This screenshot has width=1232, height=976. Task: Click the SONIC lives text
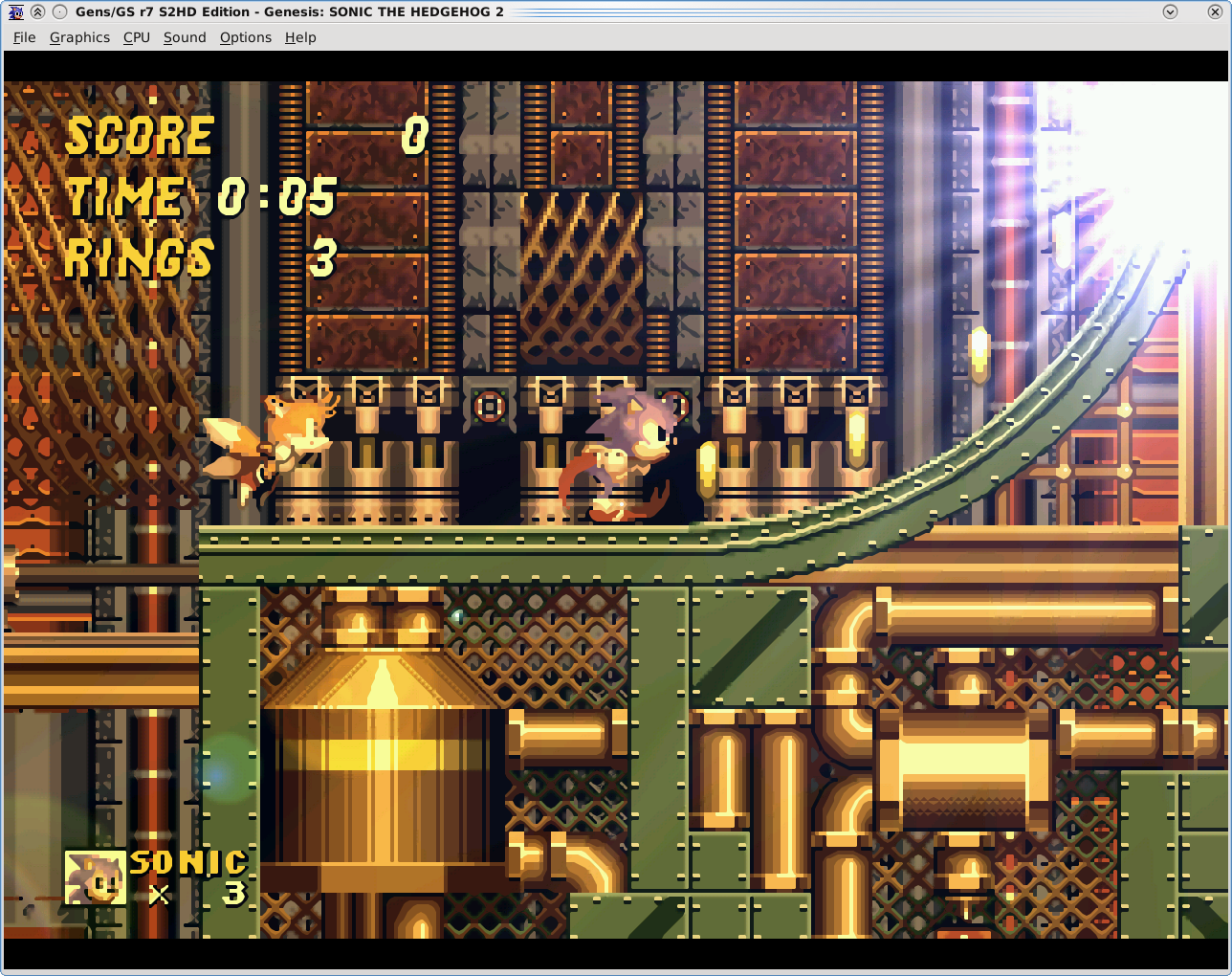coord(188,863)
